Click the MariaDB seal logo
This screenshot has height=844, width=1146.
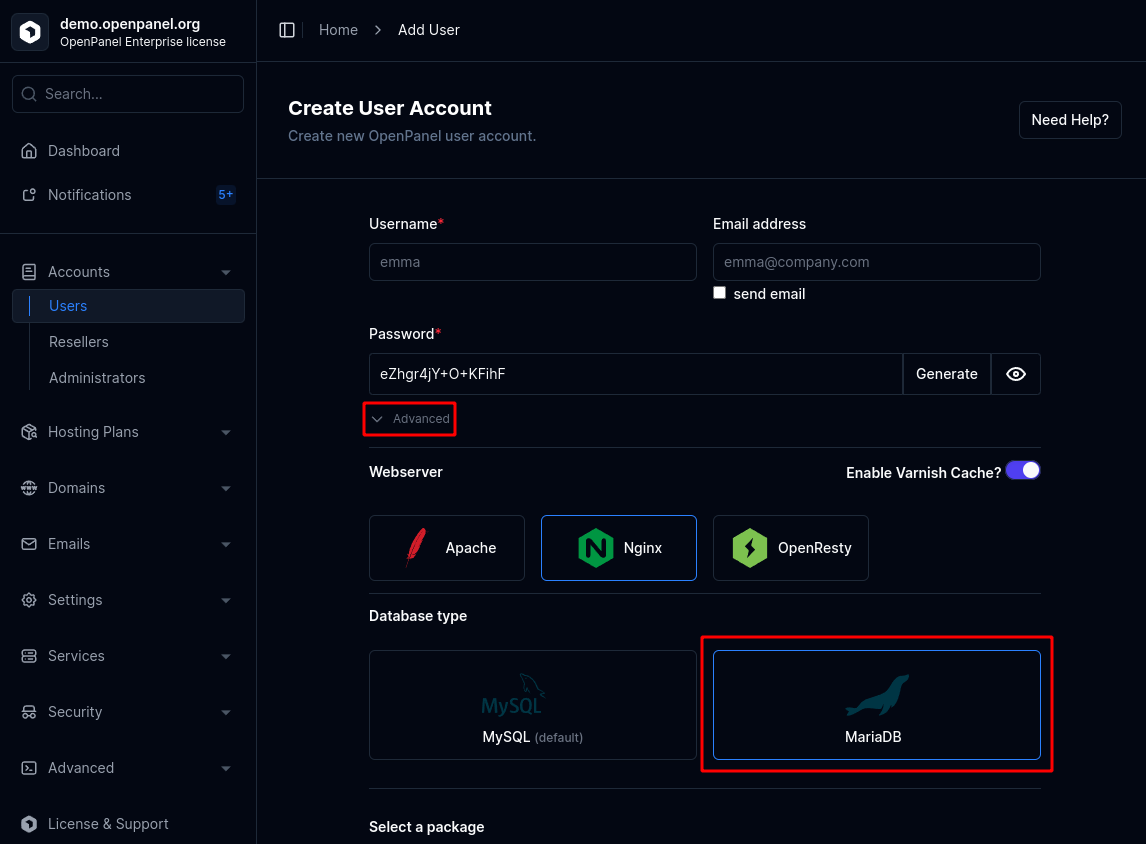(877, 695)
